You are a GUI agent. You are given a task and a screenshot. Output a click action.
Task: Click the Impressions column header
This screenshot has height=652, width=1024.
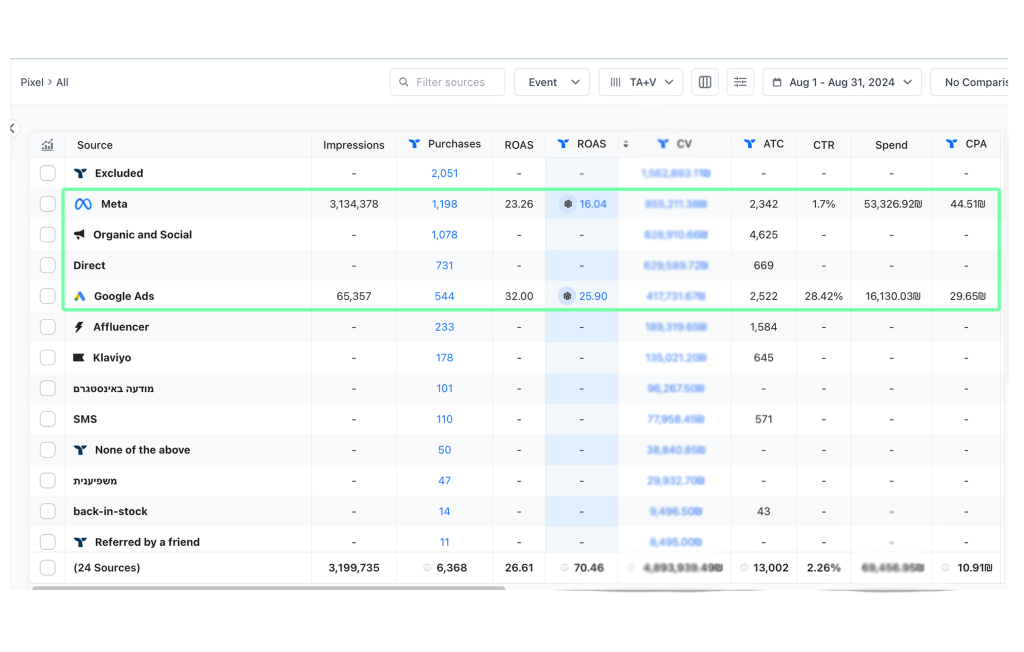(353, 145)
